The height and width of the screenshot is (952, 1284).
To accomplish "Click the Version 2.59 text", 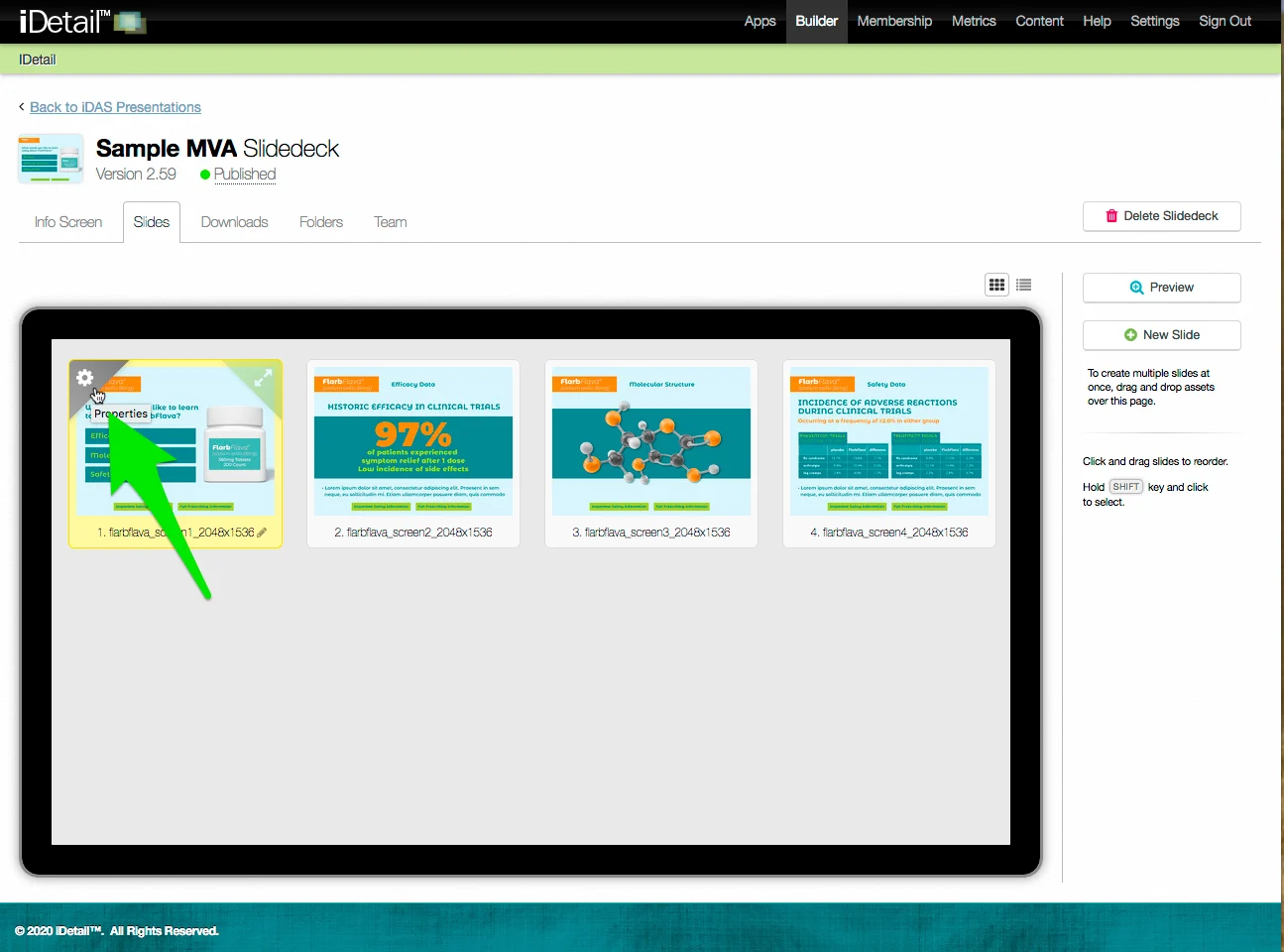I will [x=136, y=175].
